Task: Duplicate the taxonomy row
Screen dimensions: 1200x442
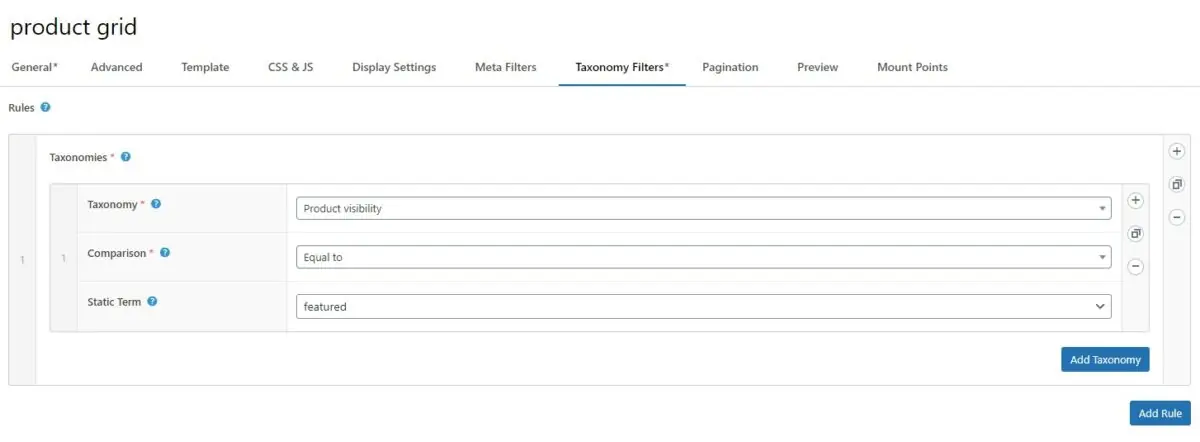Action: [1135, 234]
